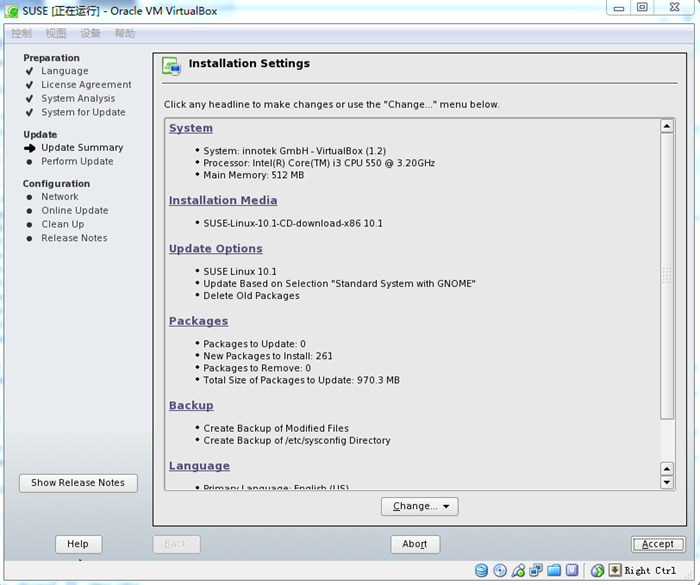Click the Language headline link
Screen dimensions: 700x585
pos(199,466)
